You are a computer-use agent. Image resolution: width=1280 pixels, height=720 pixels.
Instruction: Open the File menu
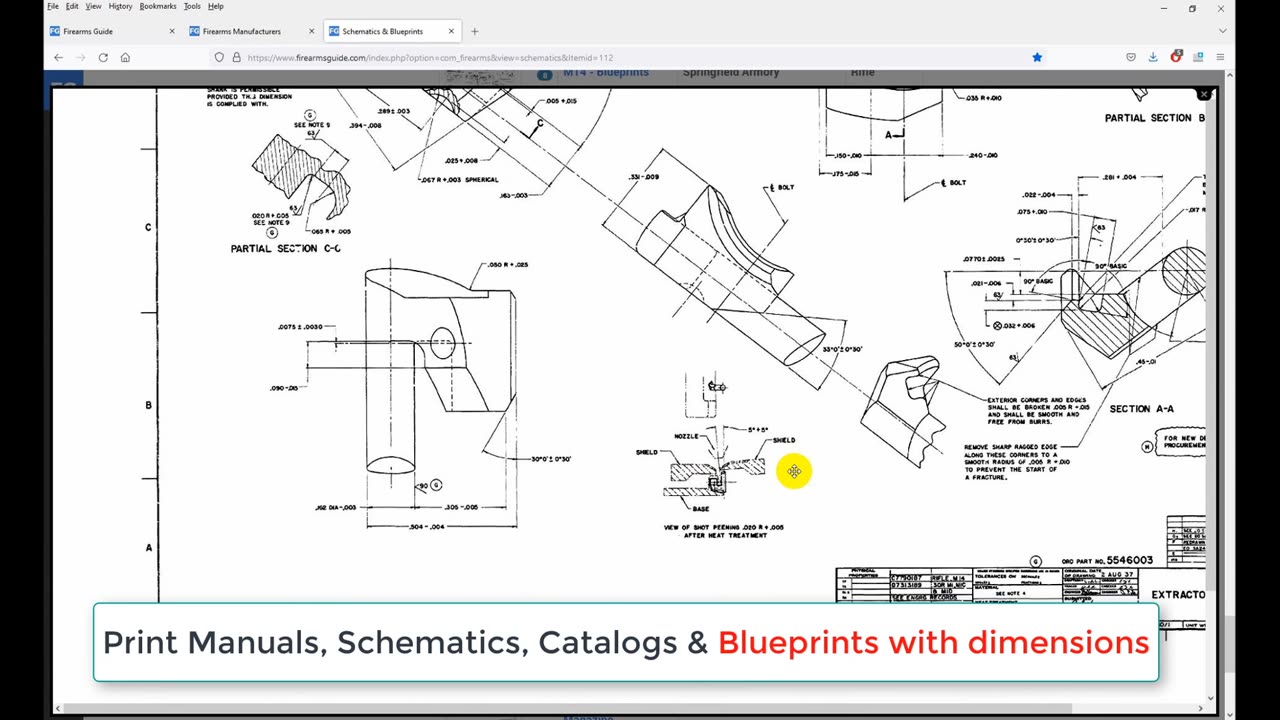point(53,6)
